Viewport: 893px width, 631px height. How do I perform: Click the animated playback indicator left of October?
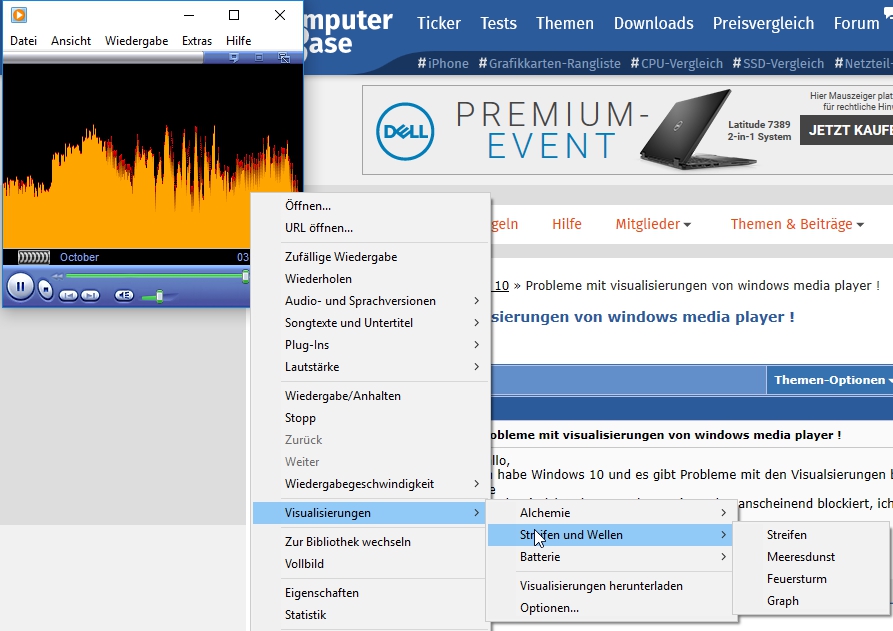pyautogui.click(x=34, y=257)
